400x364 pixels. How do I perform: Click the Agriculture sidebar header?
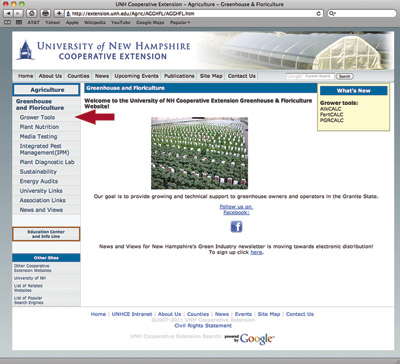click(x=46, y=90)
